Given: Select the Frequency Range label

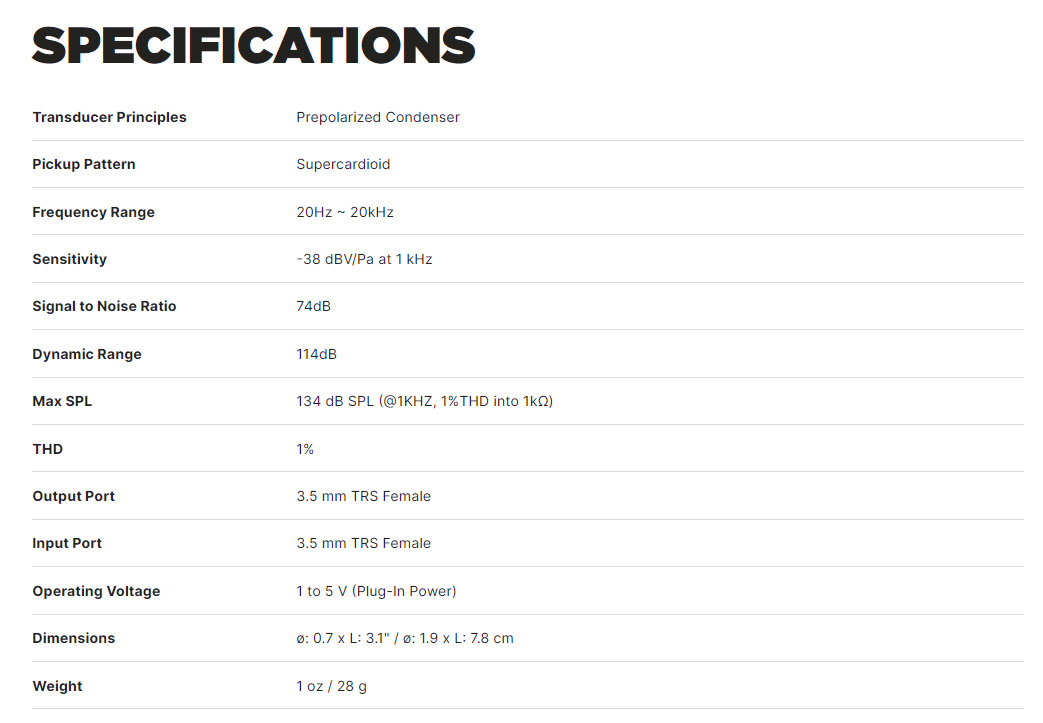Looking at the screenshot, I should click(94, 212).
